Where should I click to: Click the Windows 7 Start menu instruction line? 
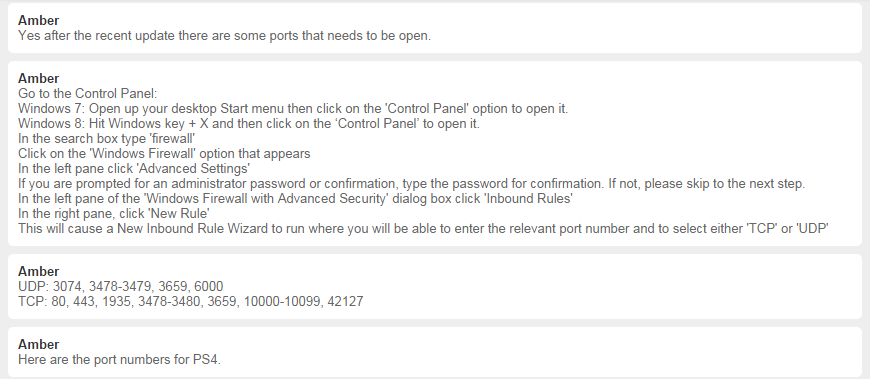tap(293, 108)
